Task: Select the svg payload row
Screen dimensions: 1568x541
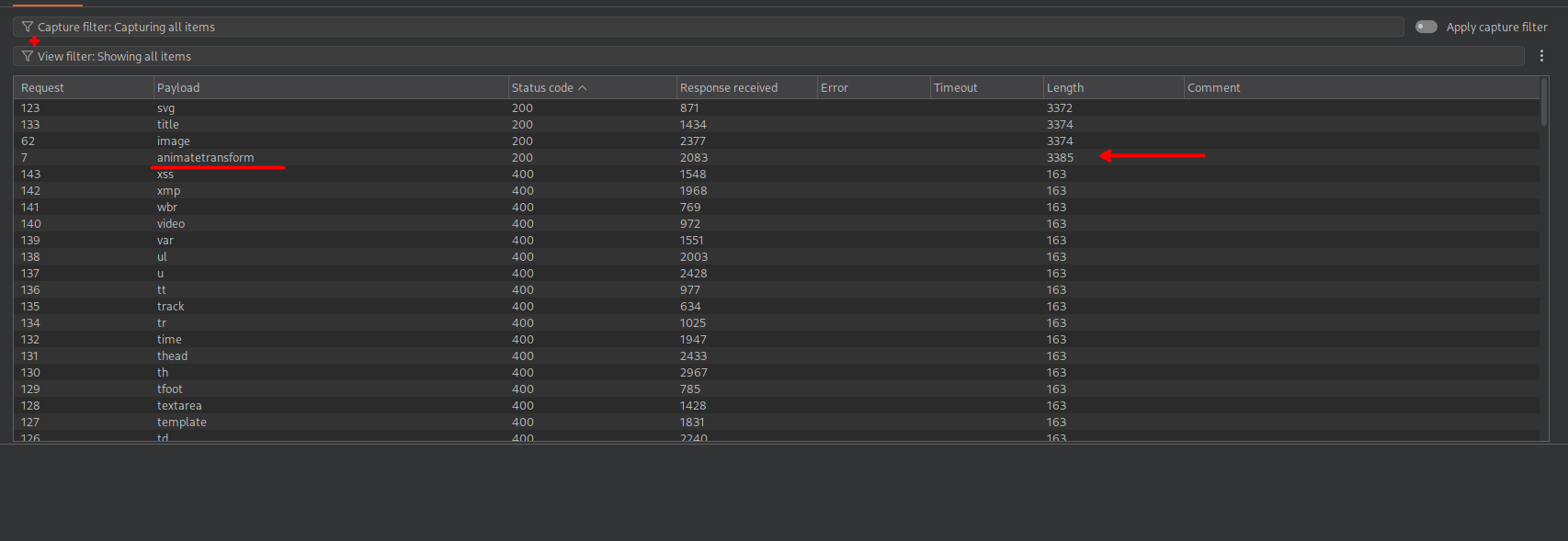Action: click(x=165, y=108)
